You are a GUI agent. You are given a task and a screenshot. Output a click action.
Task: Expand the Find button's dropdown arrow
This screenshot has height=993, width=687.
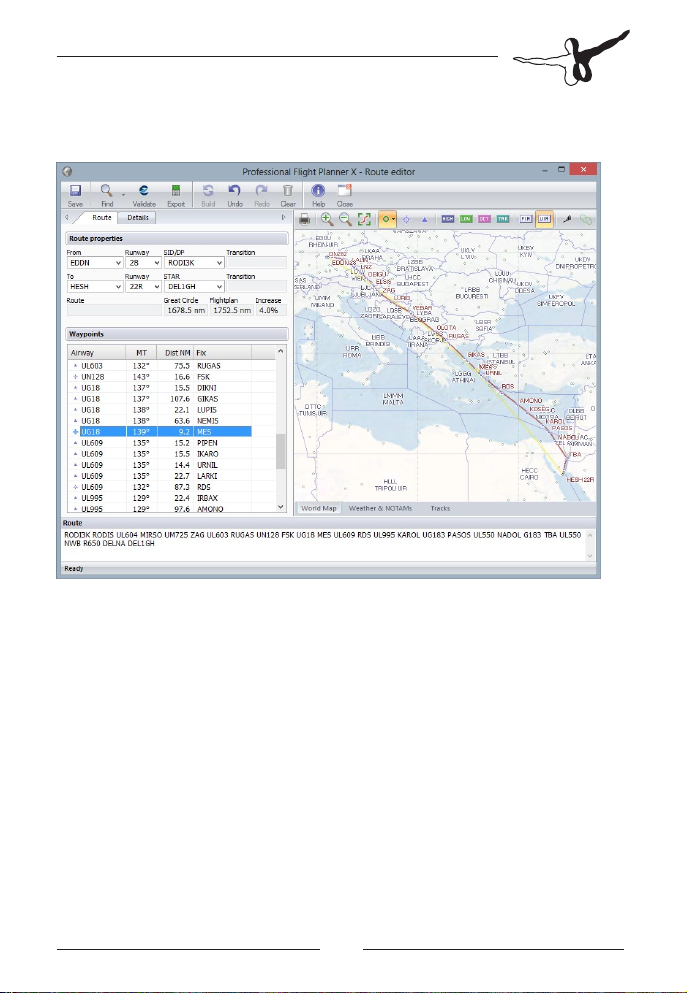pyautogui.click(x=123, y=194)
